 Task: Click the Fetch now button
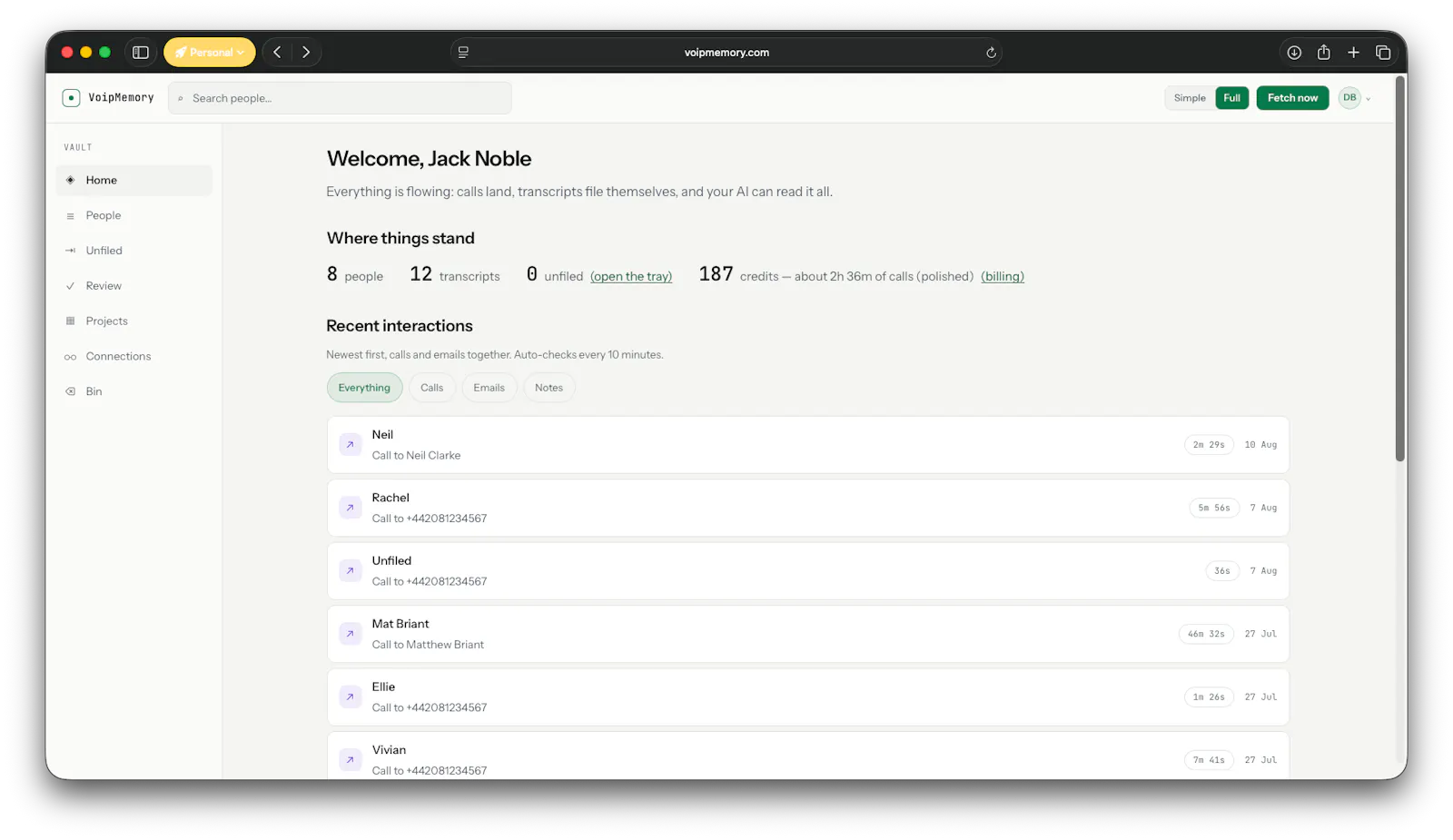pos(1292,98)
